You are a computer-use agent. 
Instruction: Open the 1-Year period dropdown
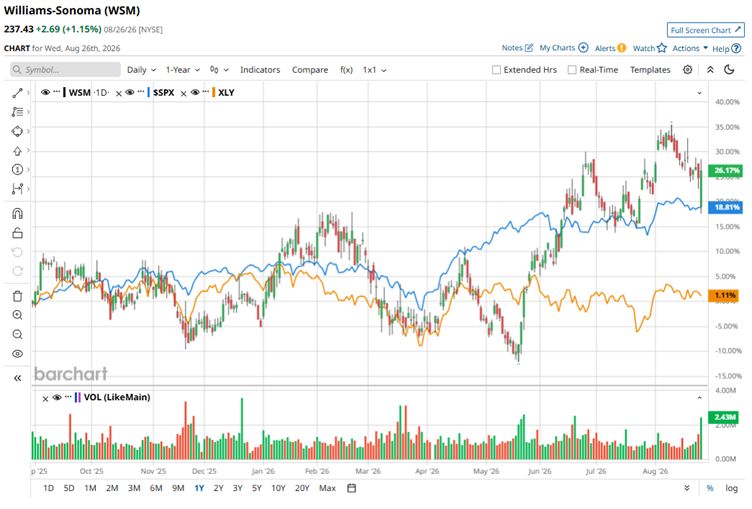click(183, 70)
